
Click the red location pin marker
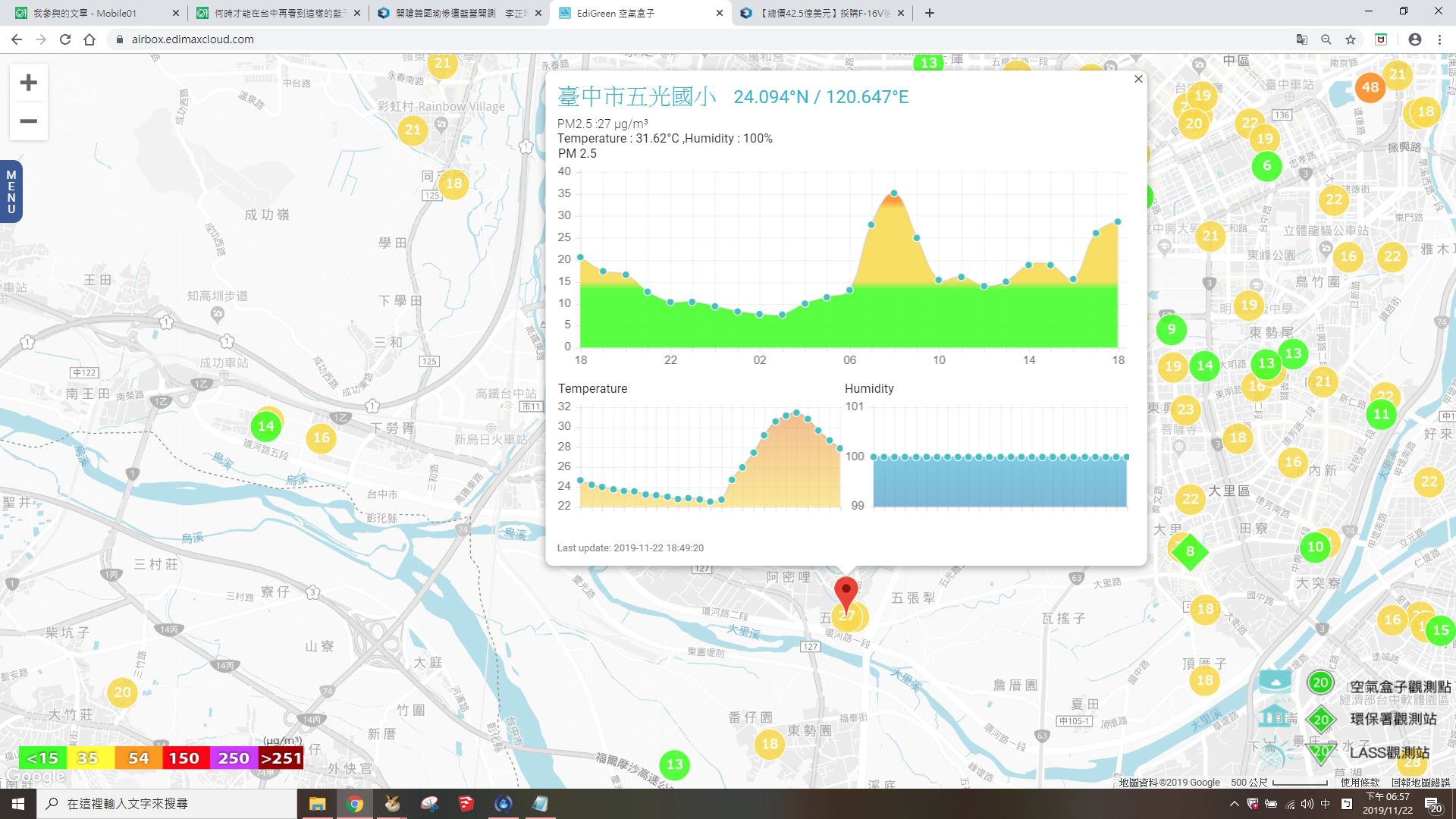coord(846,595)
